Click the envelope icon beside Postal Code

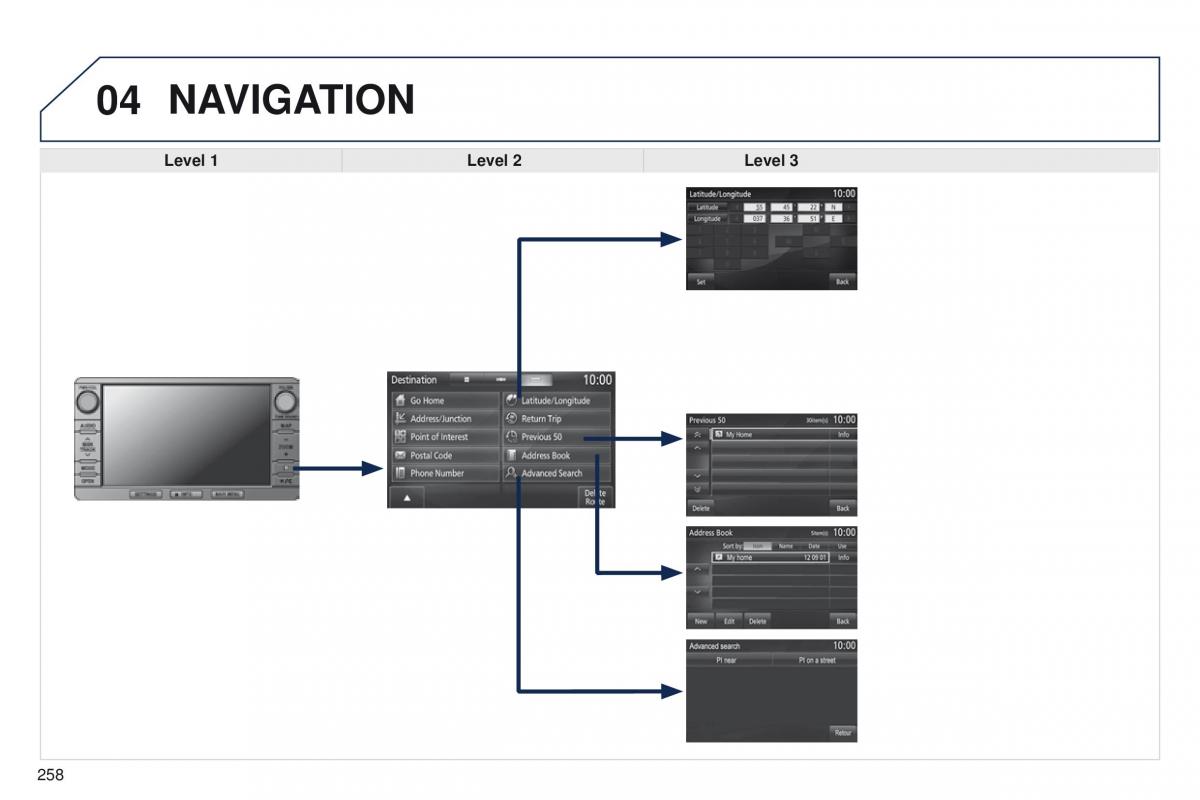point(400,455)
